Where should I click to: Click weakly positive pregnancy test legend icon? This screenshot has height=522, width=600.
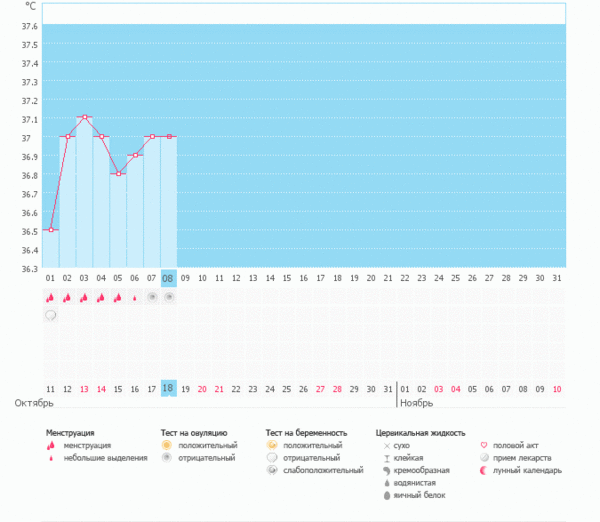(272, 470)
